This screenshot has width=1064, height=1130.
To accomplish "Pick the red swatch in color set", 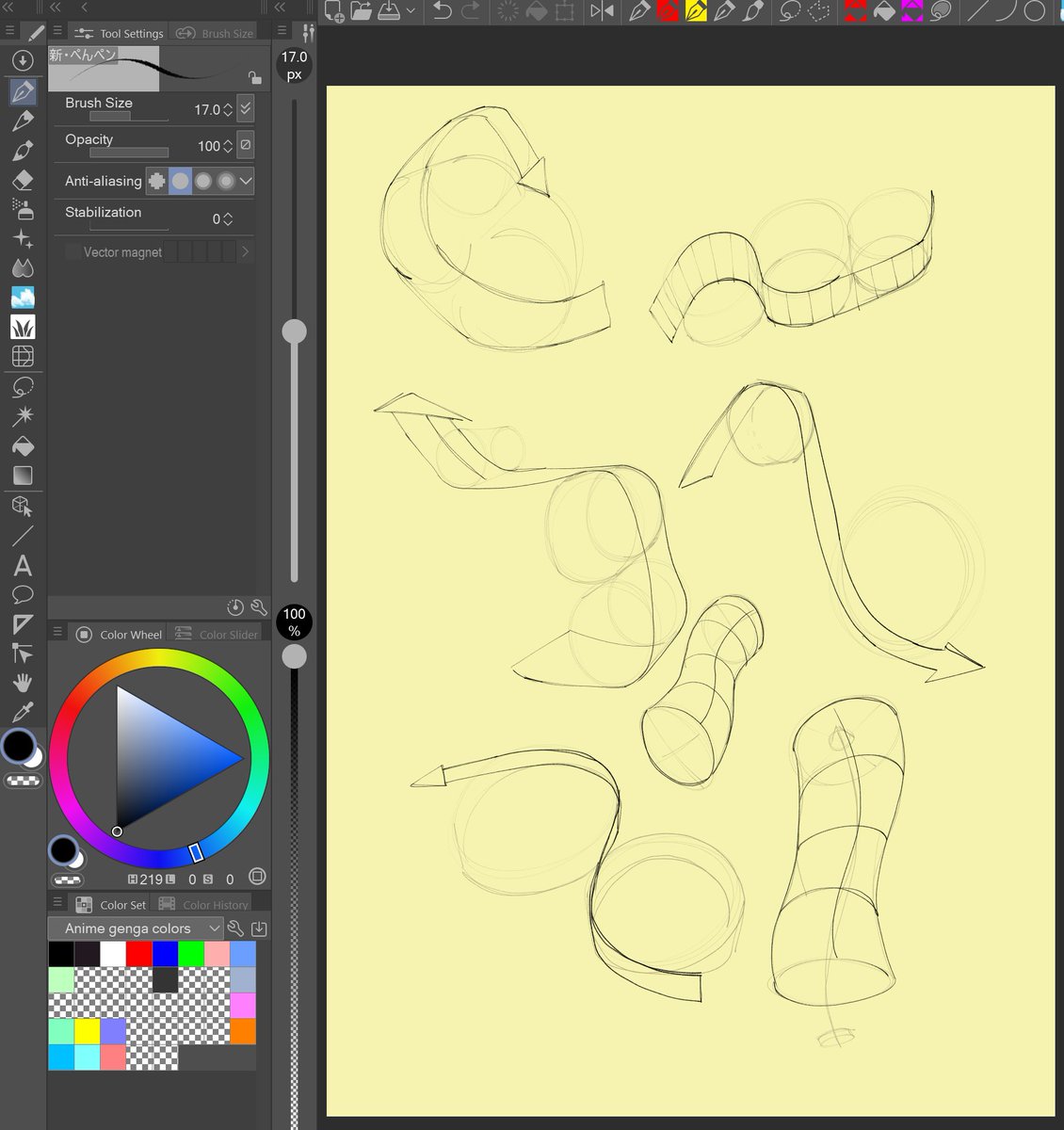I will pyautogui.click(x=139, y=954).
